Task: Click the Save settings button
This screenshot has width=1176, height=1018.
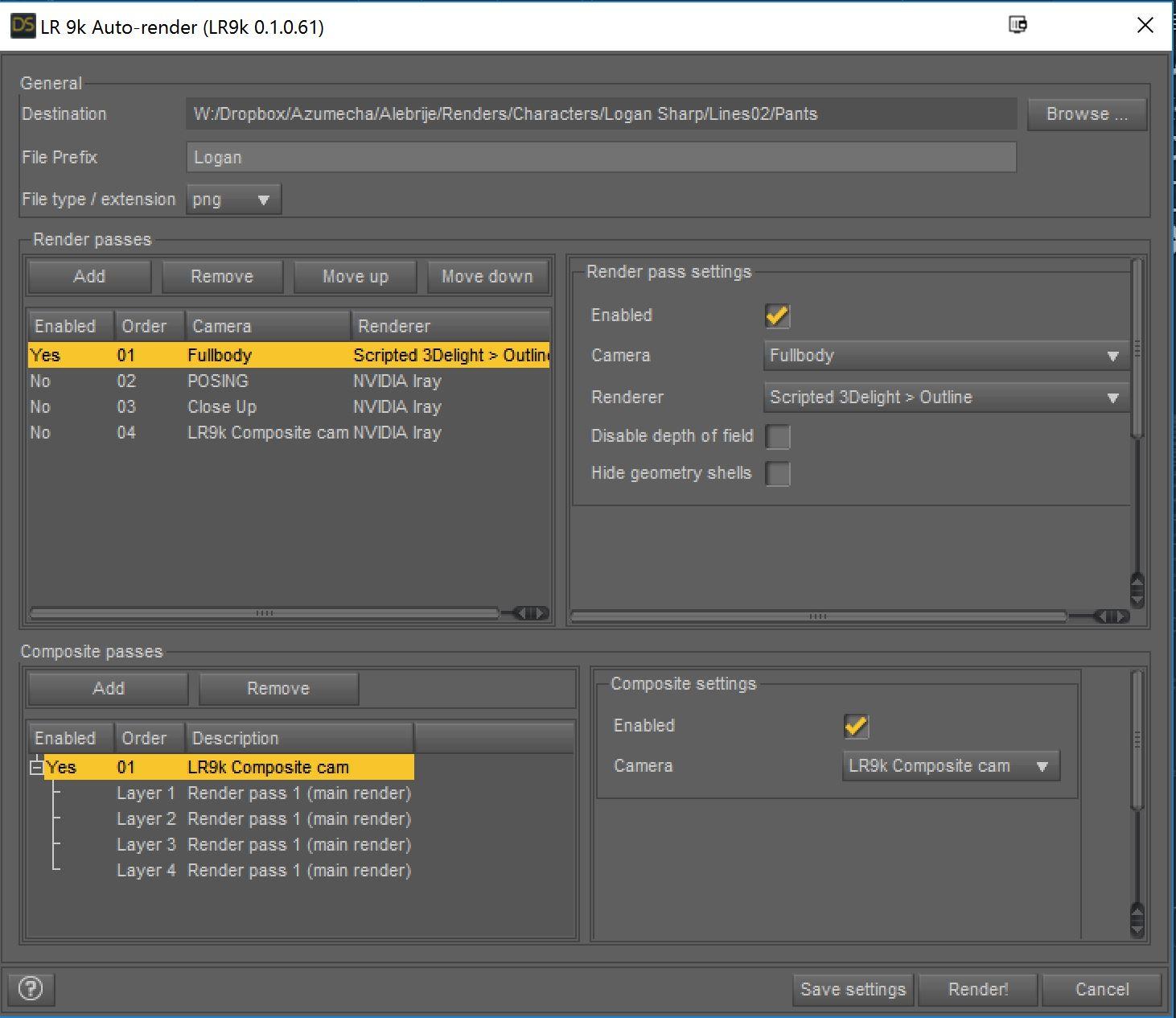Action: point(853,990)
